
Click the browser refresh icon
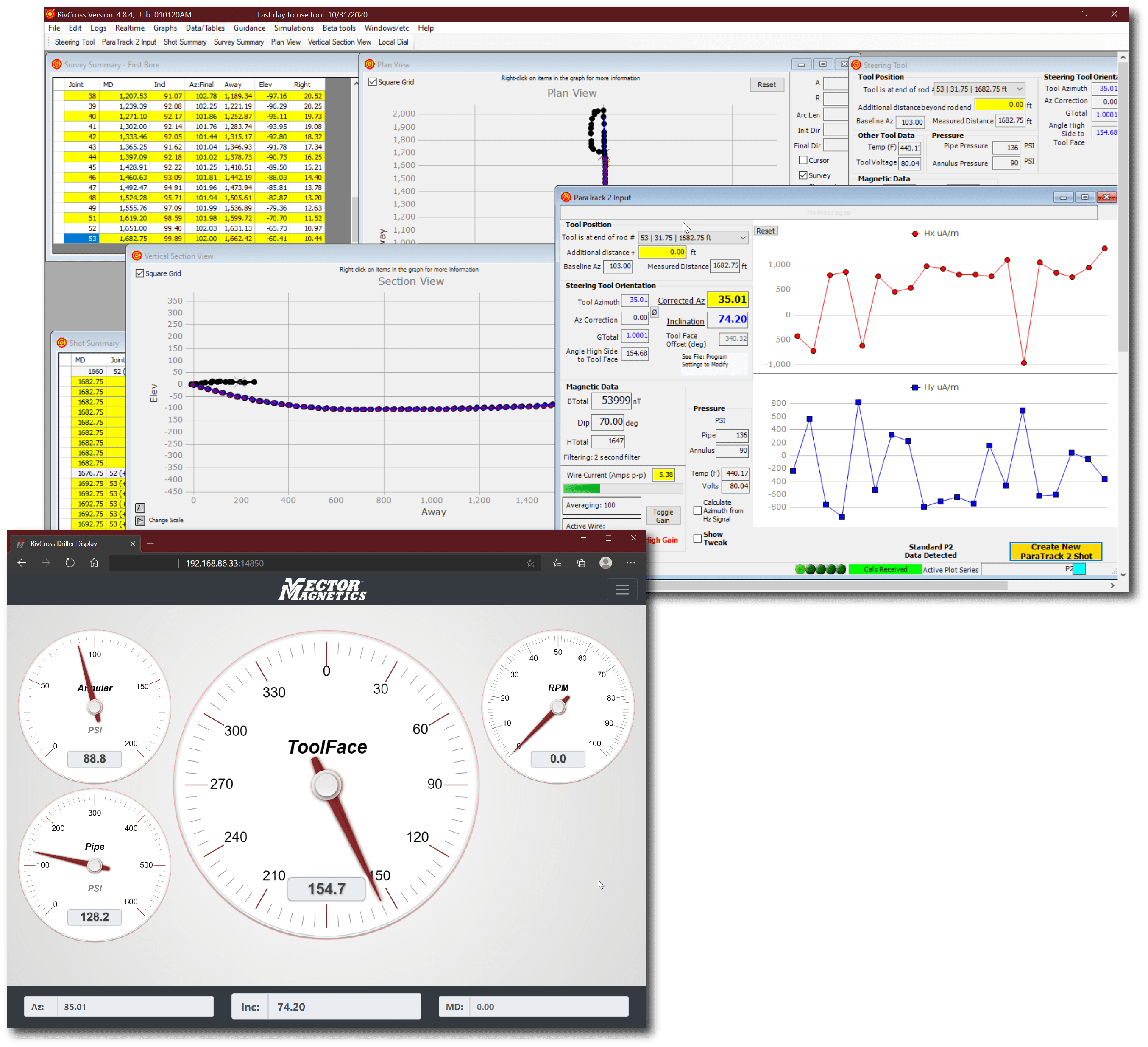click(x=70, y=563)
